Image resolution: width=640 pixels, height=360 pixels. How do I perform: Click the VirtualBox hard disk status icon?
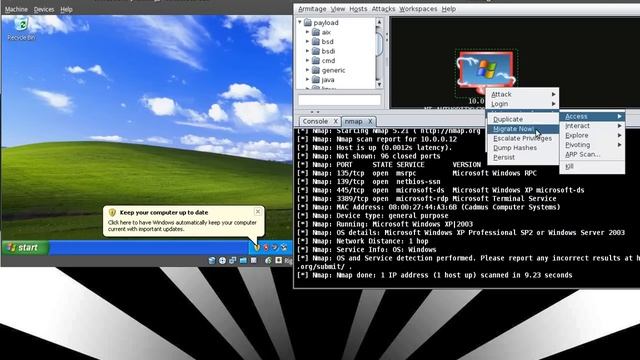click(x=212, y=260)
